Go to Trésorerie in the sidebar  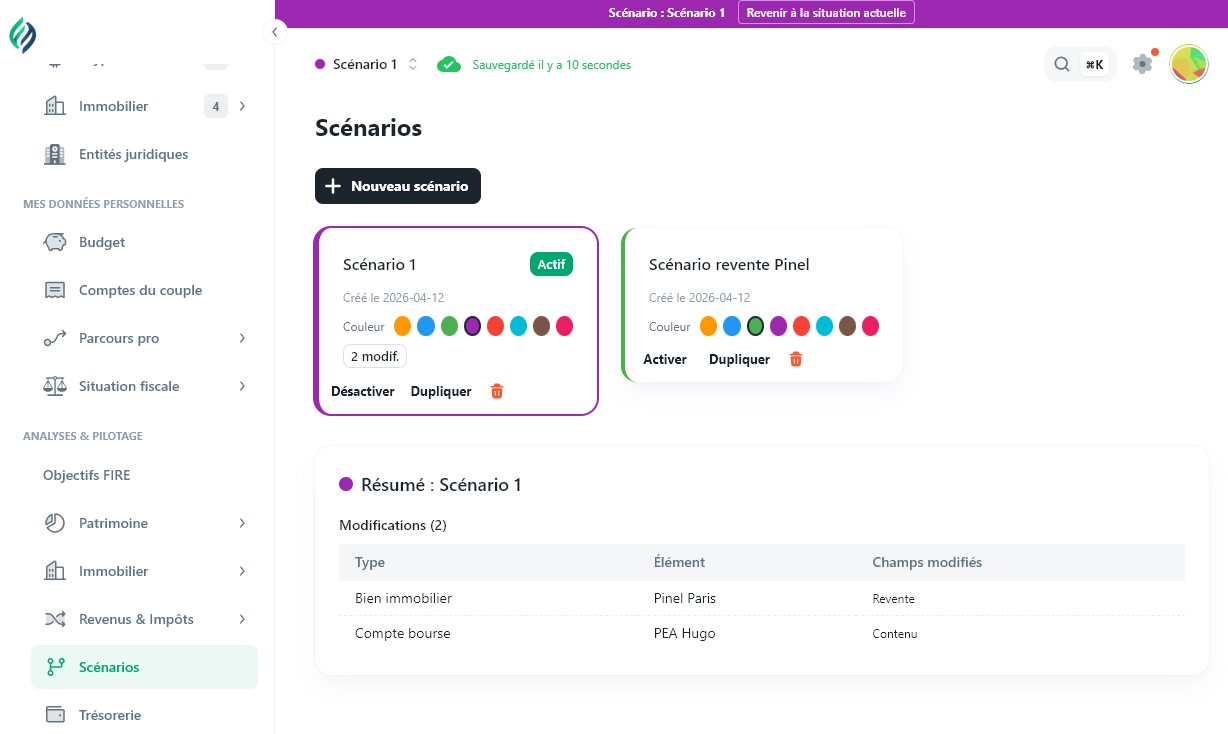coord(110,715)
